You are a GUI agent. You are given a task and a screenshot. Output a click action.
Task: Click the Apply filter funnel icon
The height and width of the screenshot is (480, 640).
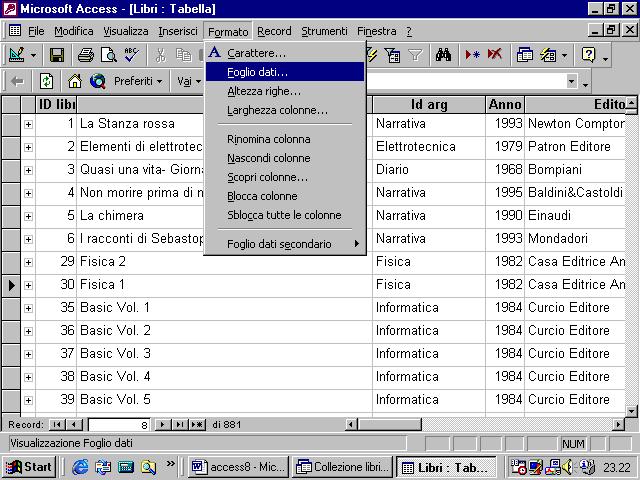click(x=415, y=55)
